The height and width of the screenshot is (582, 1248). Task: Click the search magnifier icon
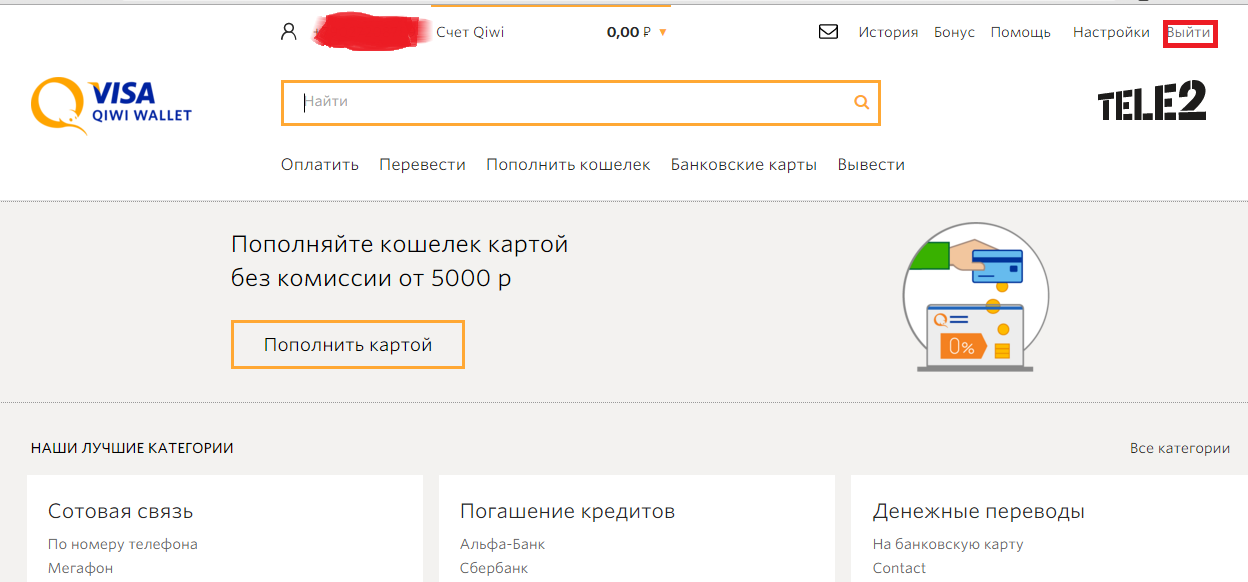pyautogui.click(x=862, y=102)
